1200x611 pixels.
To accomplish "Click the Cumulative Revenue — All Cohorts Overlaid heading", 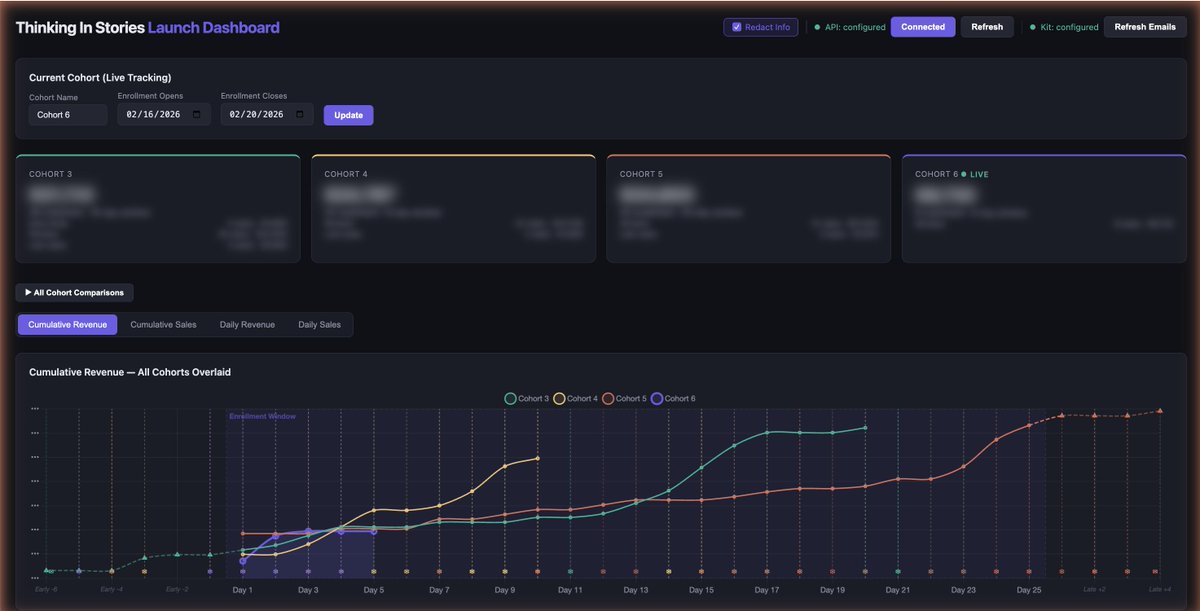I will coord(130,372).
